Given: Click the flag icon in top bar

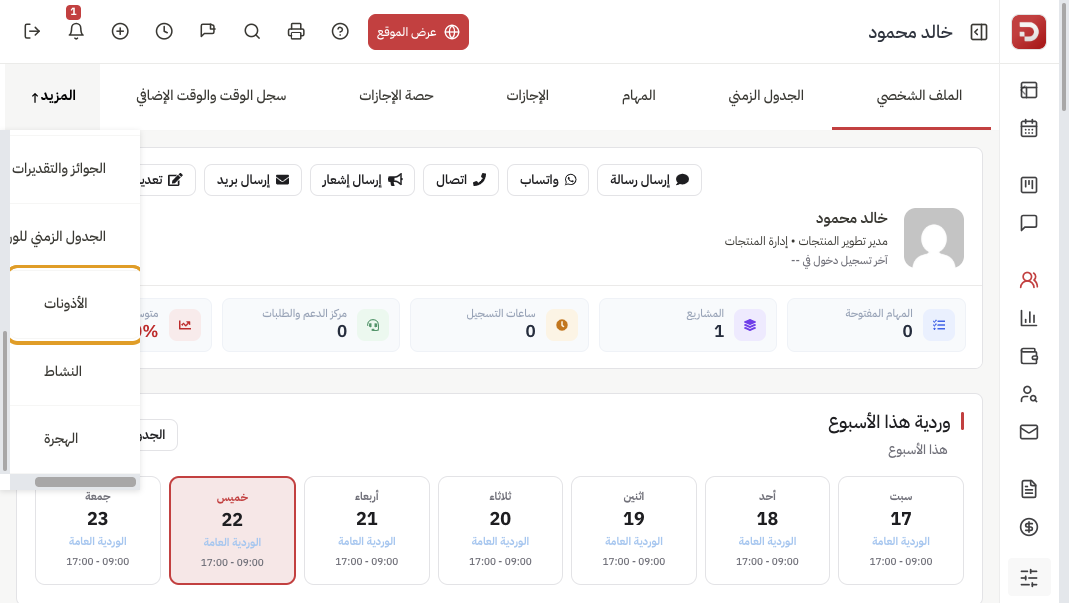Looking at the screenshot, I should click(x=208, y=31).
